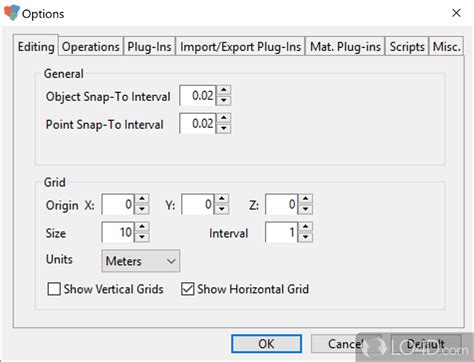Enable Show Vertical Grids checkbox
This screenshot has height=362, width=474.
point(54,289)
